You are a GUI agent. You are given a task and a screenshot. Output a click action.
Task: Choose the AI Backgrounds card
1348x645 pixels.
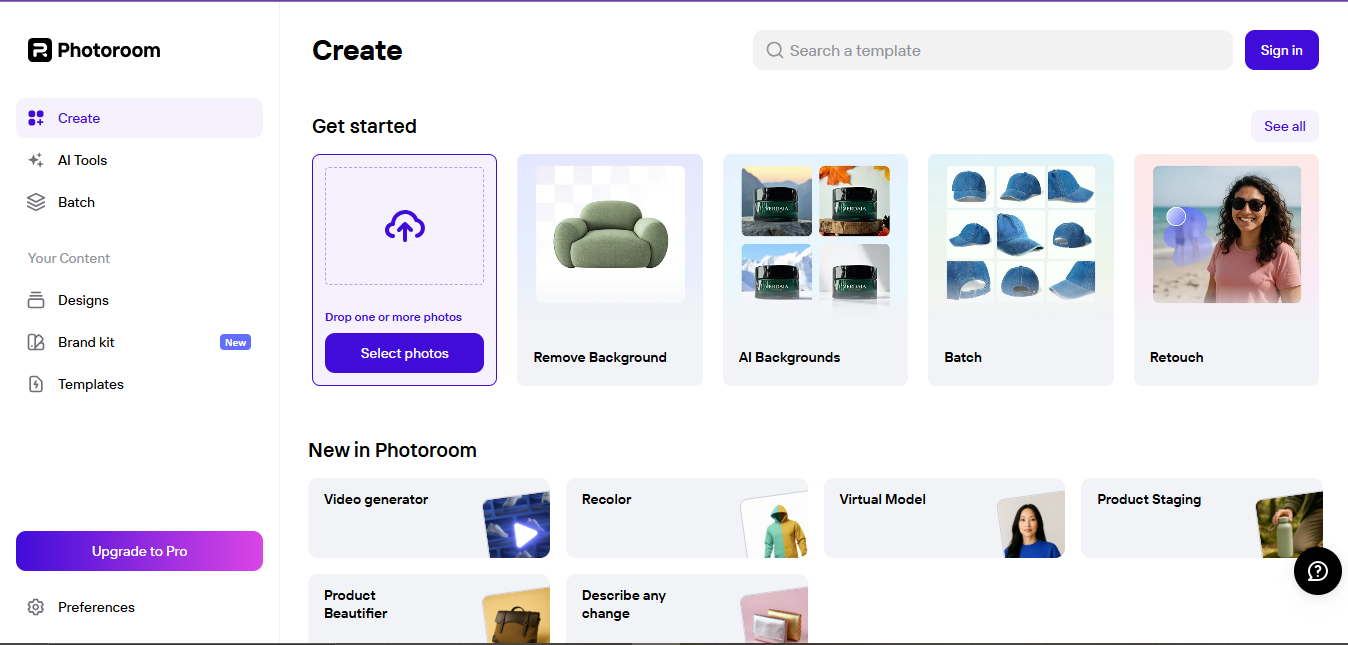point(815,270)
